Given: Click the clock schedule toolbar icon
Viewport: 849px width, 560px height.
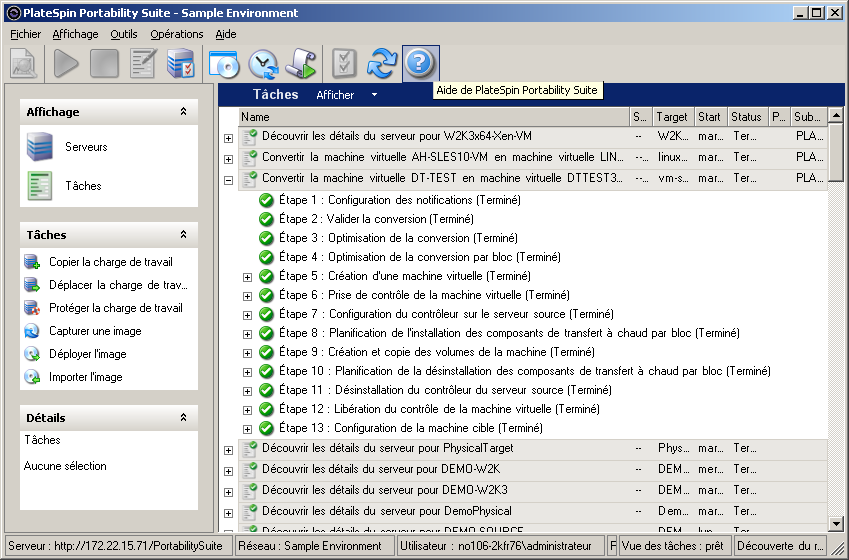Looking at the screenshot, I should coord(263,64).
